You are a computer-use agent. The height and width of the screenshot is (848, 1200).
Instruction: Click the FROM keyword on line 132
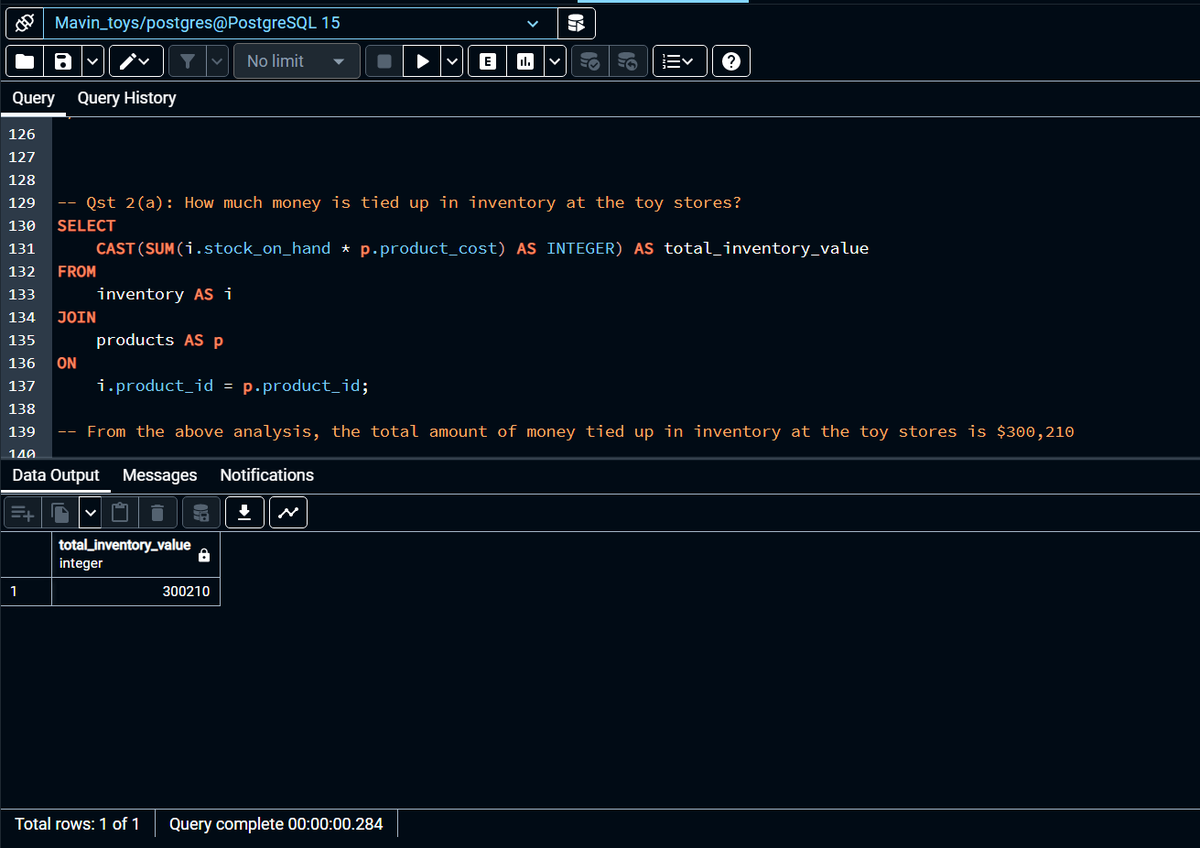point(77,272)
